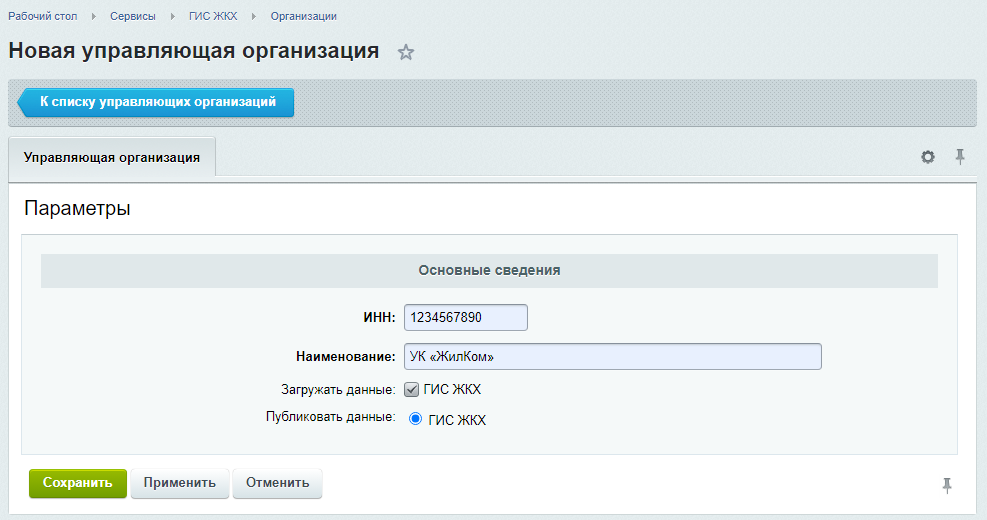The width and height of the screenshot is (987, 520).
Task: Go back via К списку управляющих организаций
Action: coord(157,102)
